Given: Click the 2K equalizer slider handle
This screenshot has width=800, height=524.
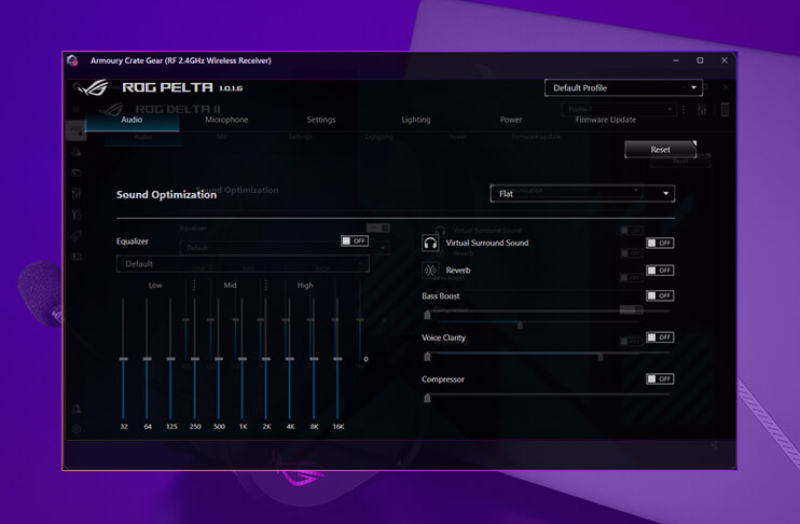Looking at the screenshot, I should [266, 359].
